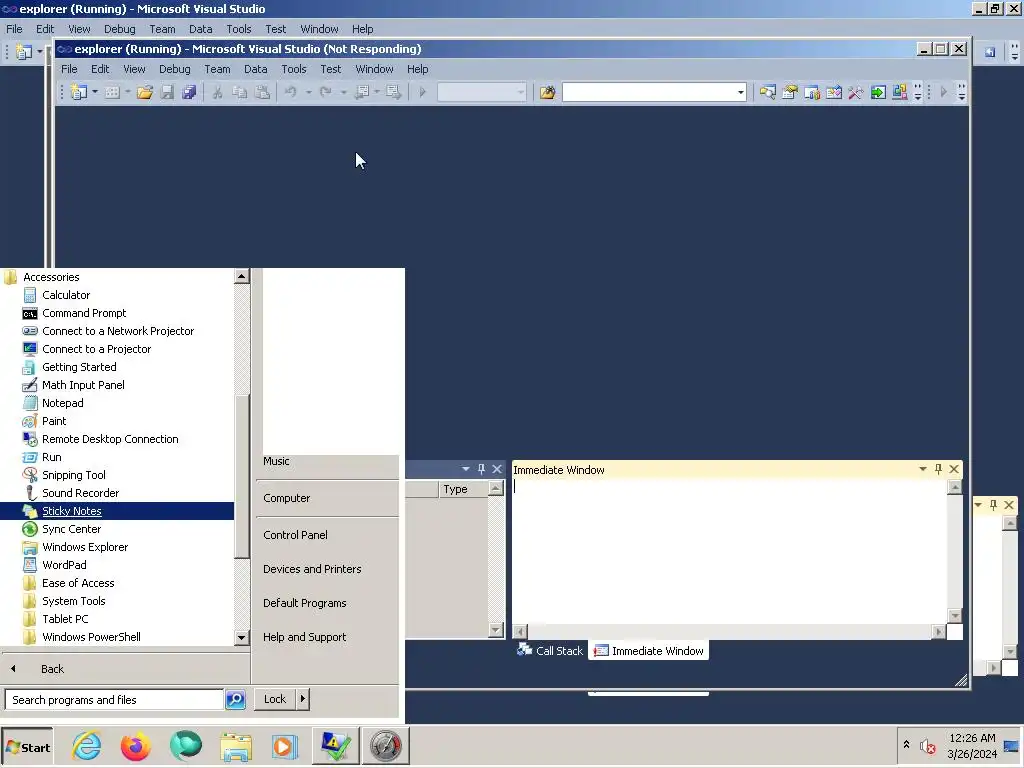The width and height of the screenshot is (1024, 768).
Task: Open Help and Support
Action: click(x=304, y=637)
